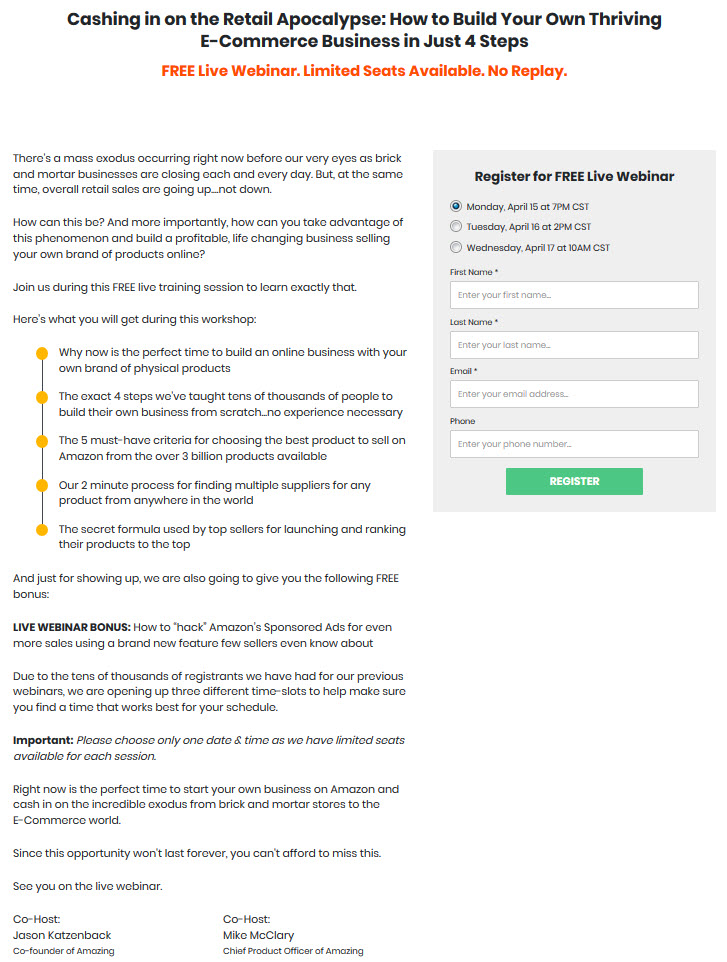
Task: Click the 'Cashing in on the Retail Apocalypse' headline
Action: pyautogui.click(x=364, y=30)
